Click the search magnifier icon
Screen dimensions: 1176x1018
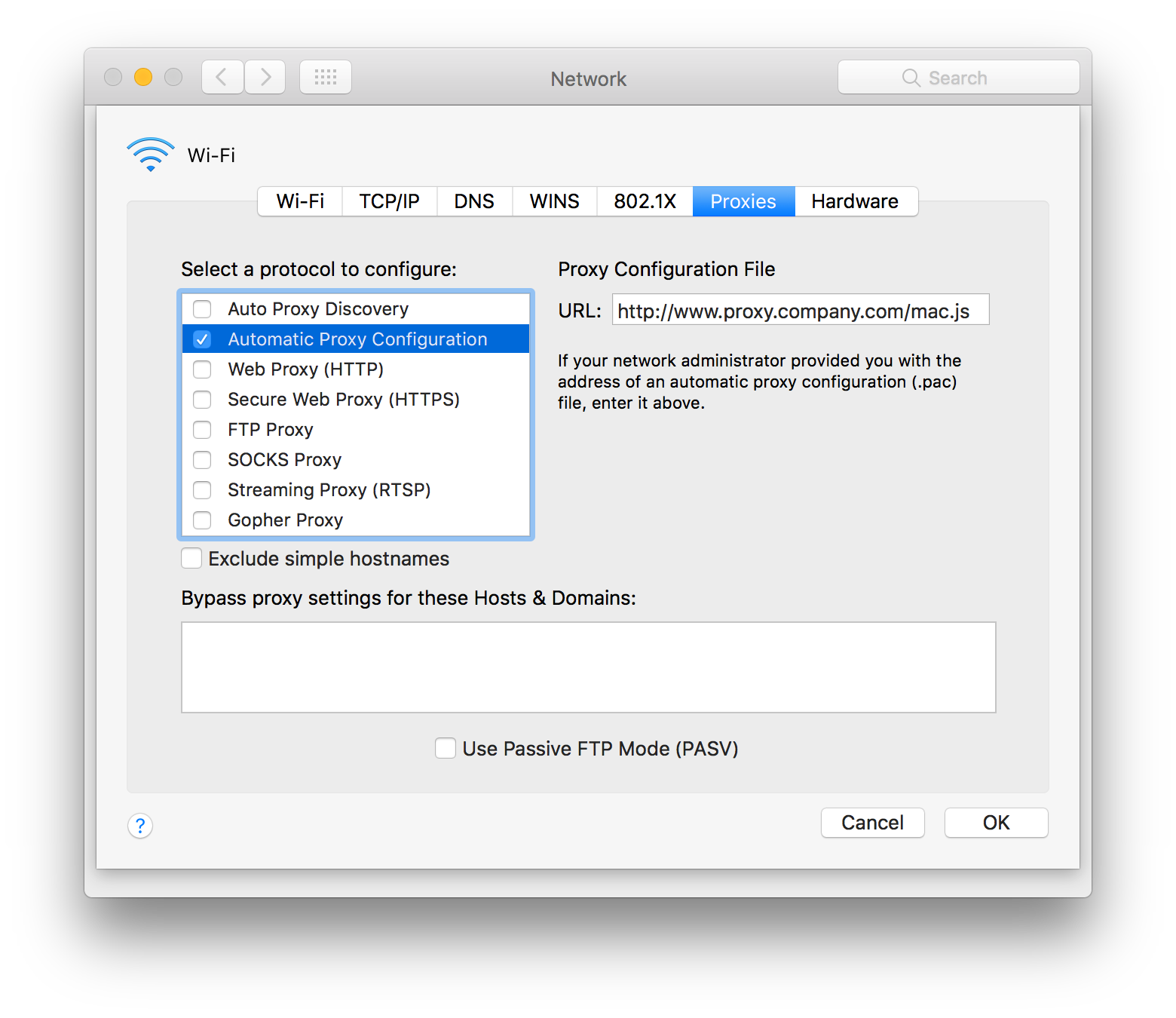[911, 78]
